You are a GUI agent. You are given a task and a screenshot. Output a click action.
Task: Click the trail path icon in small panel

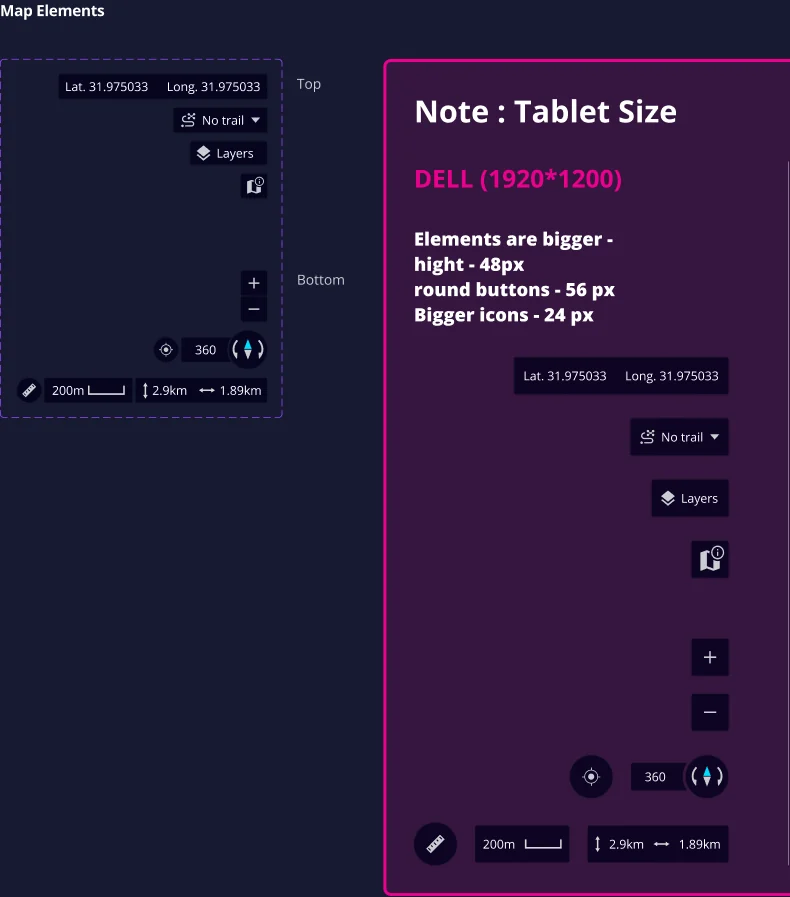pyautogui.click(x=188, y=120)
